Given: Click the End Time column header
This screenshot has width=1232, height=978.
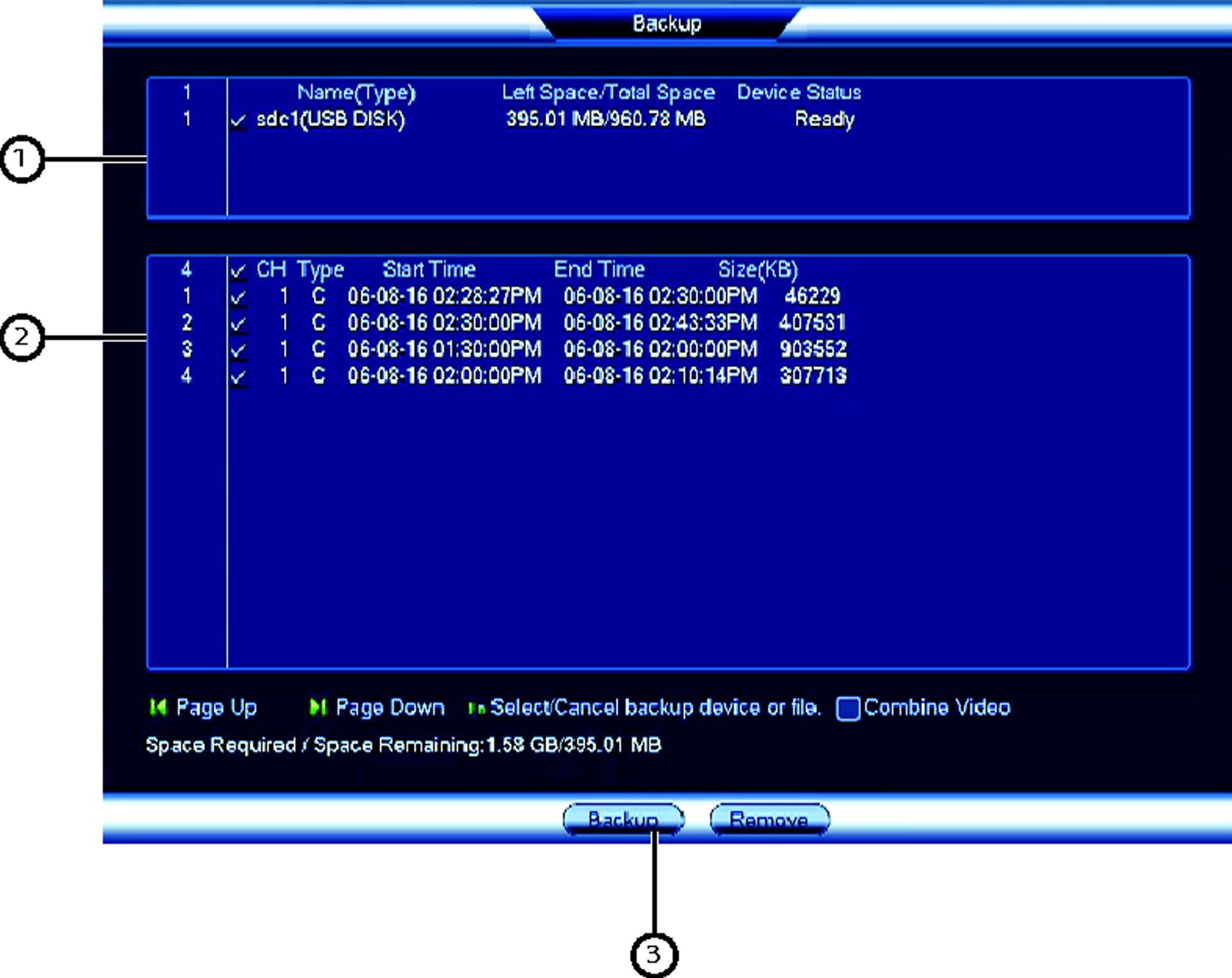Looking at the screenshot, I should [599, 269].
